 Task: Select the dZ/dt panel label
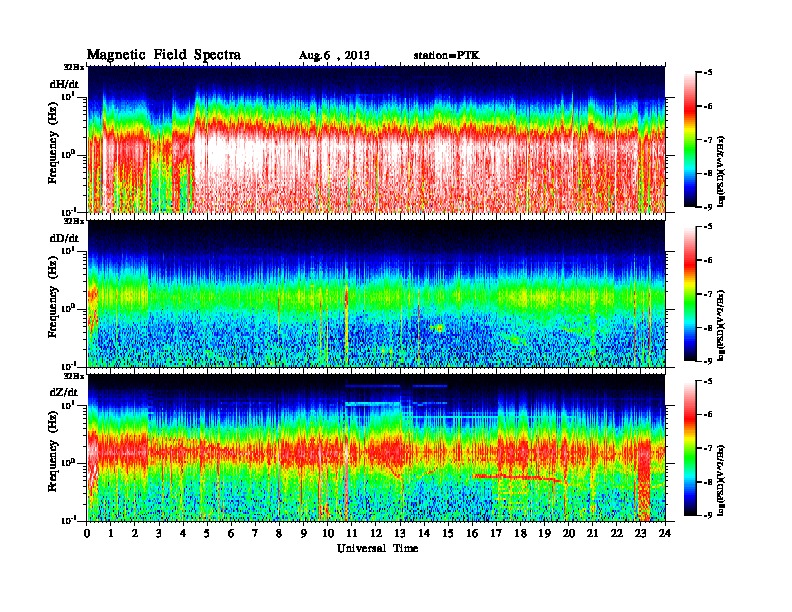tap(64, 392)
